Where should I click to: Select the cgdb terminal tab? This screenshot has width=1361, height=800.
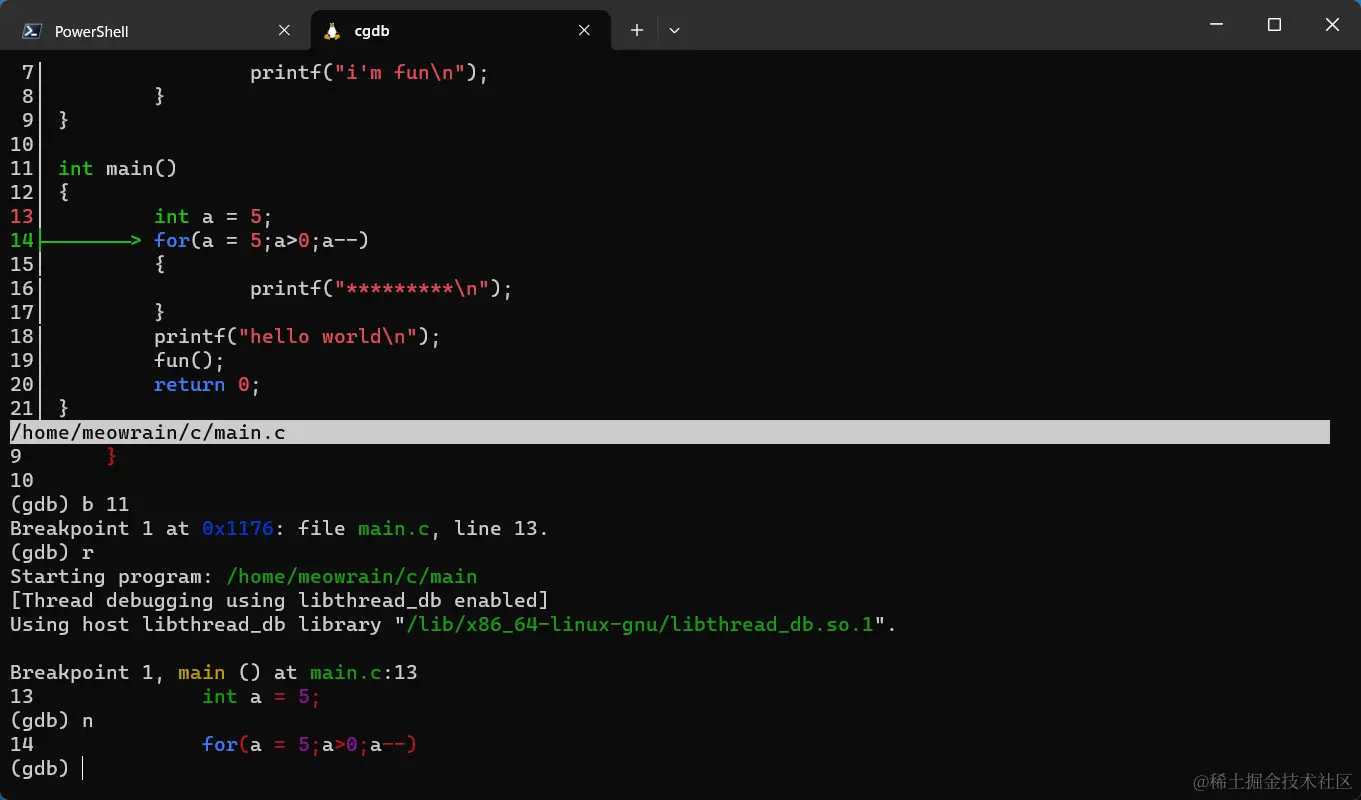pos(460,30)
